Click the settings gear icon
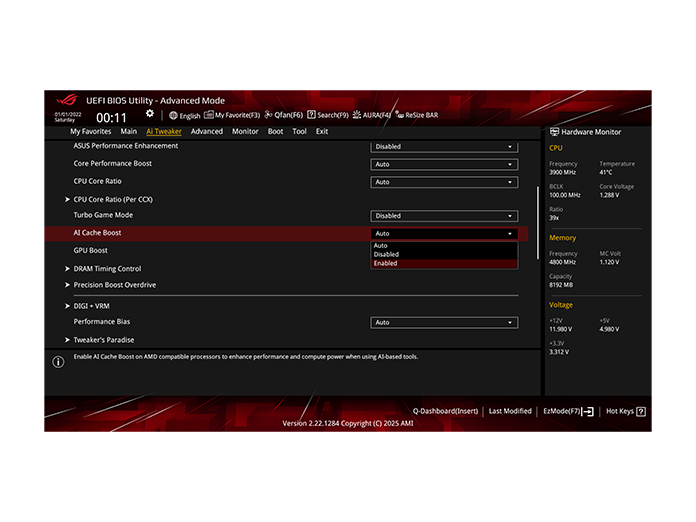This screenshot has width=696, height=522. (x=150, y=114)
